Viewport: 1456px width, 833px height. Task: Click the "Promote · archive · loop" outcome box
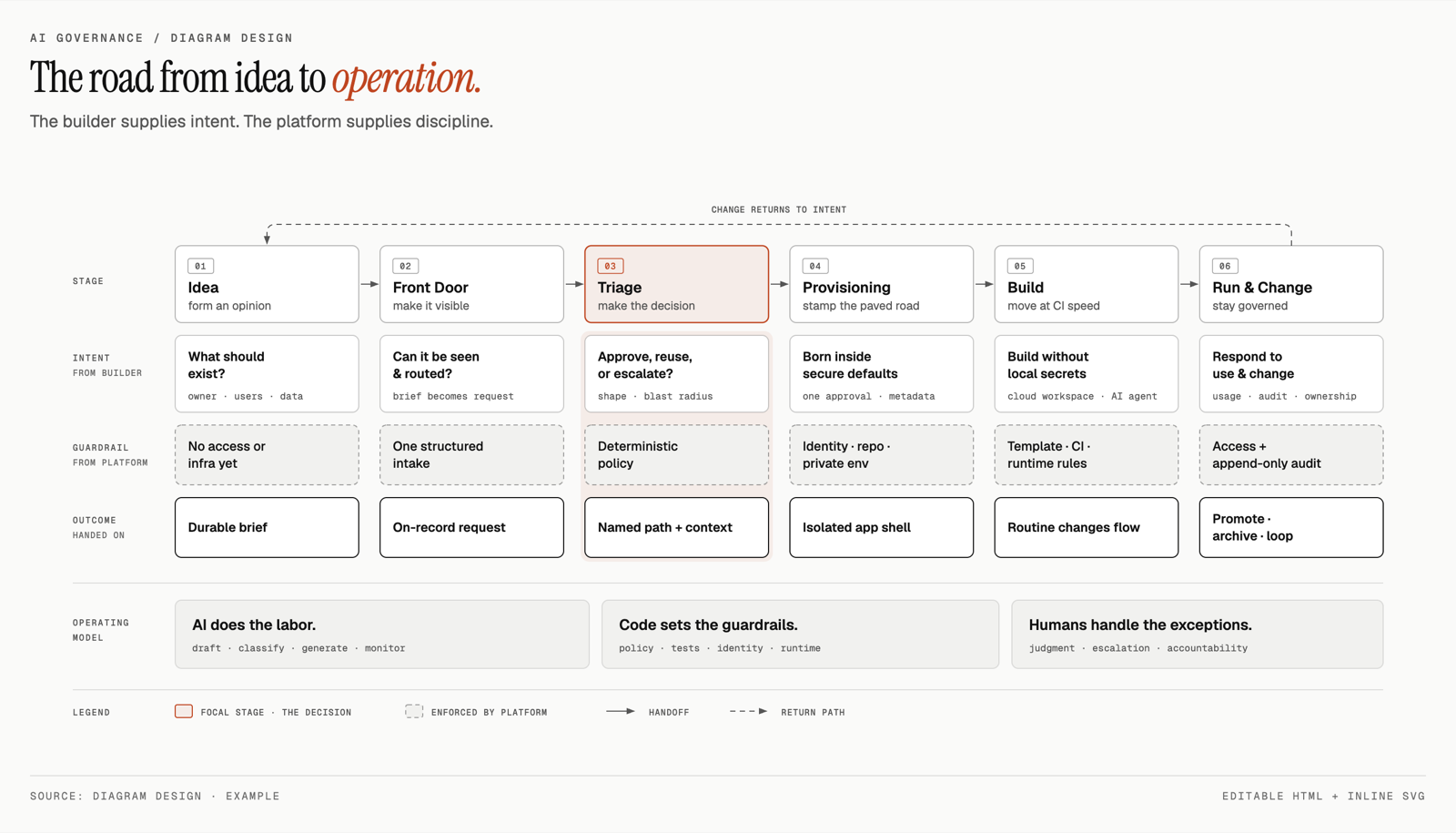pos(1290,527)
